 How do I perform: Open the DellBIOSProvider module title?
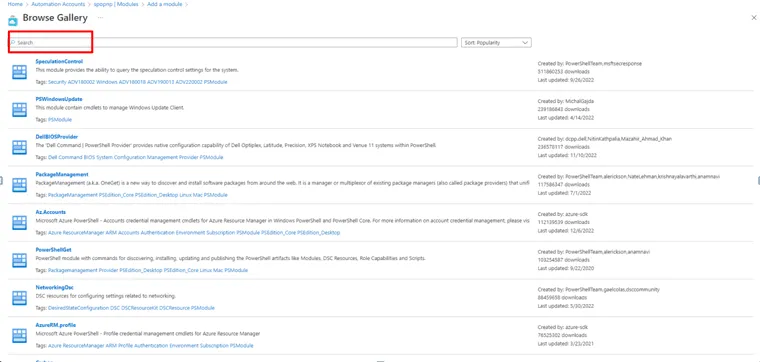pos(57,137)
